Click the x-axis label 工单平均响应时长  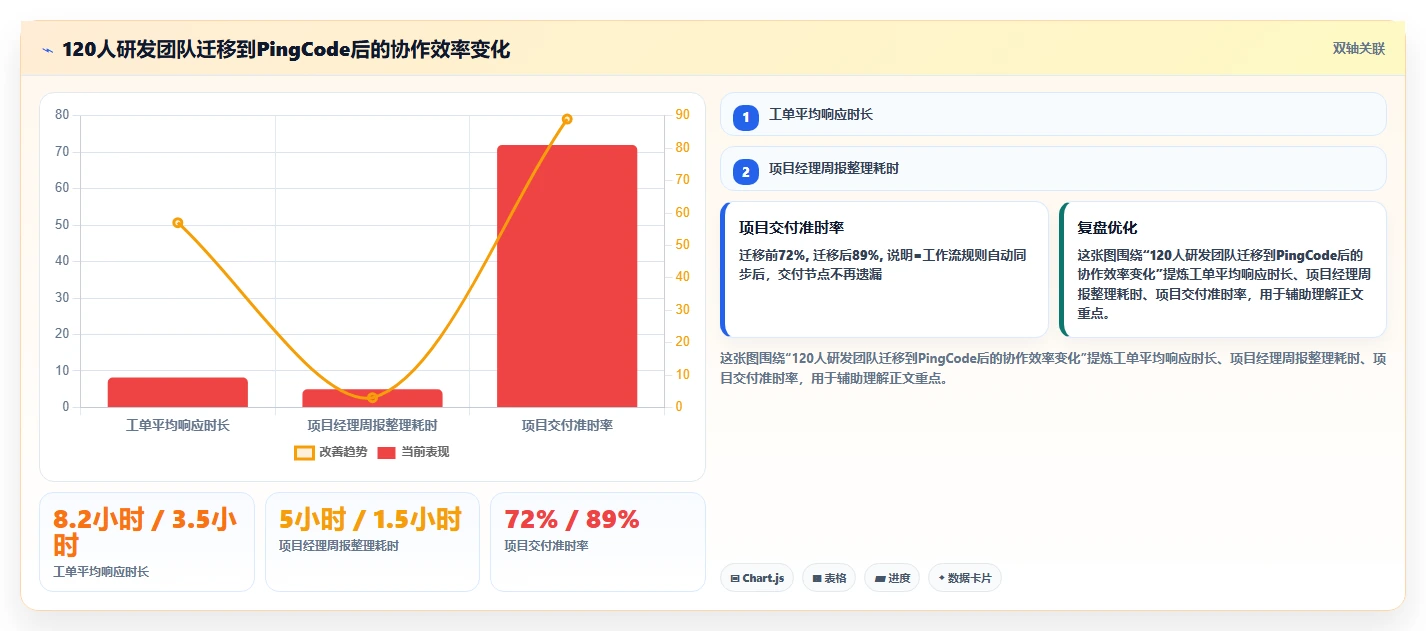click(178, 425)
